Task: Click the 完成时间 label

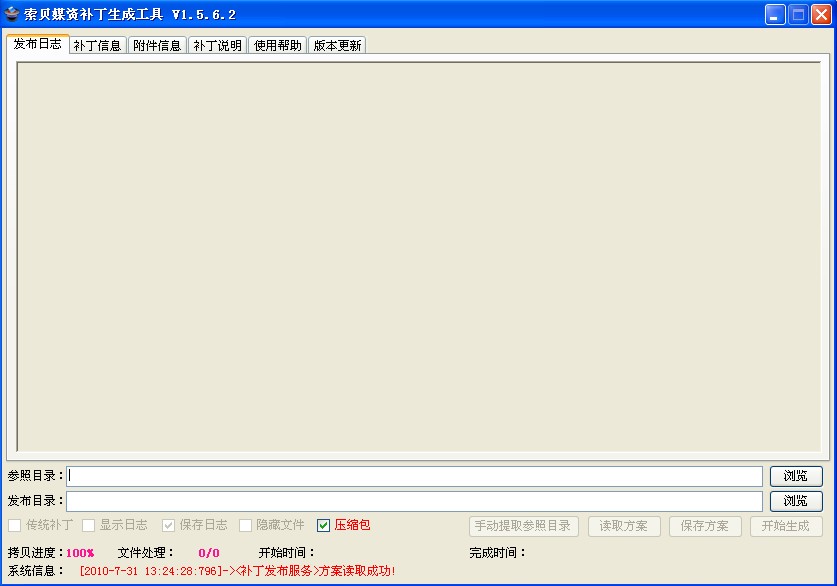Action: [497, 553]
